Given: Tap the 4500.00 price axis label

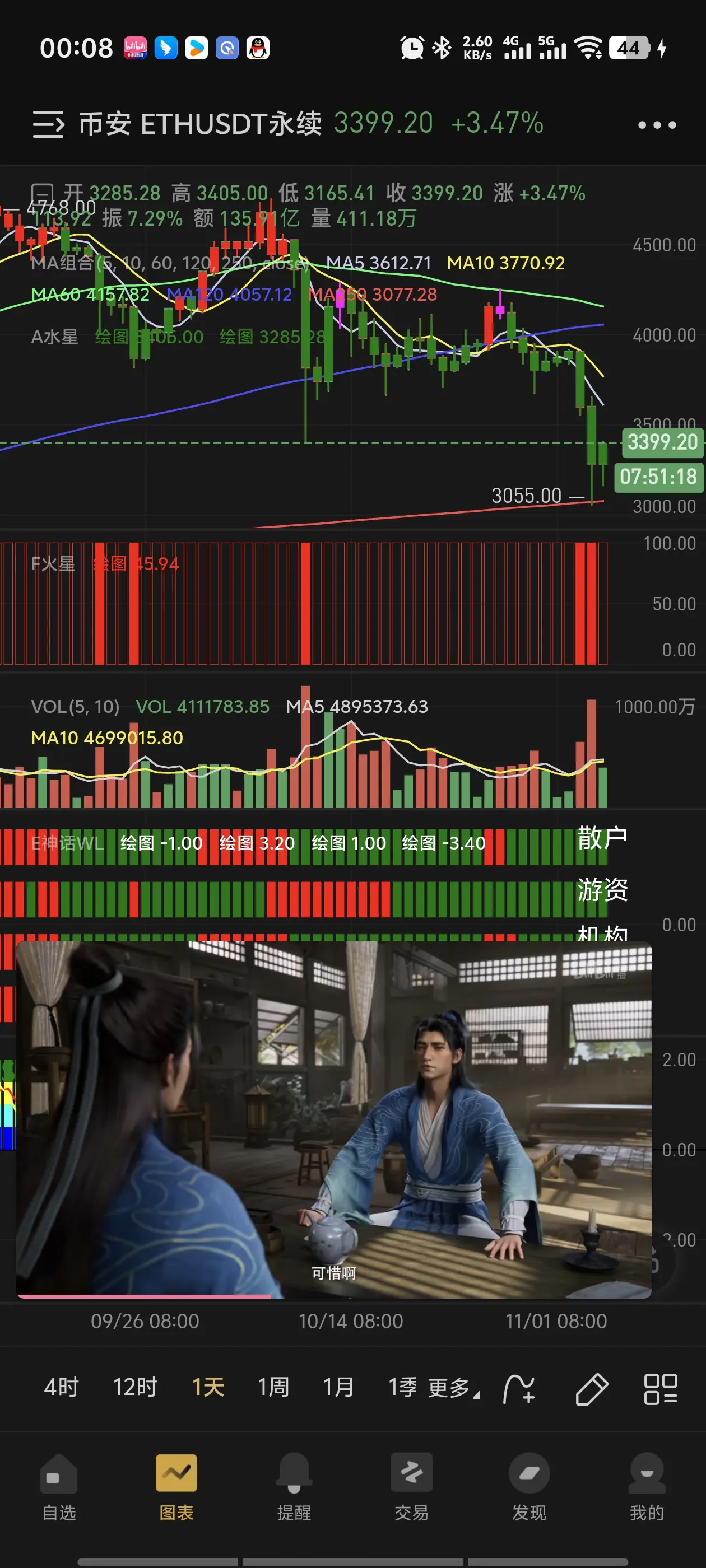Looking at the screenshot, I should click(664, 245).
